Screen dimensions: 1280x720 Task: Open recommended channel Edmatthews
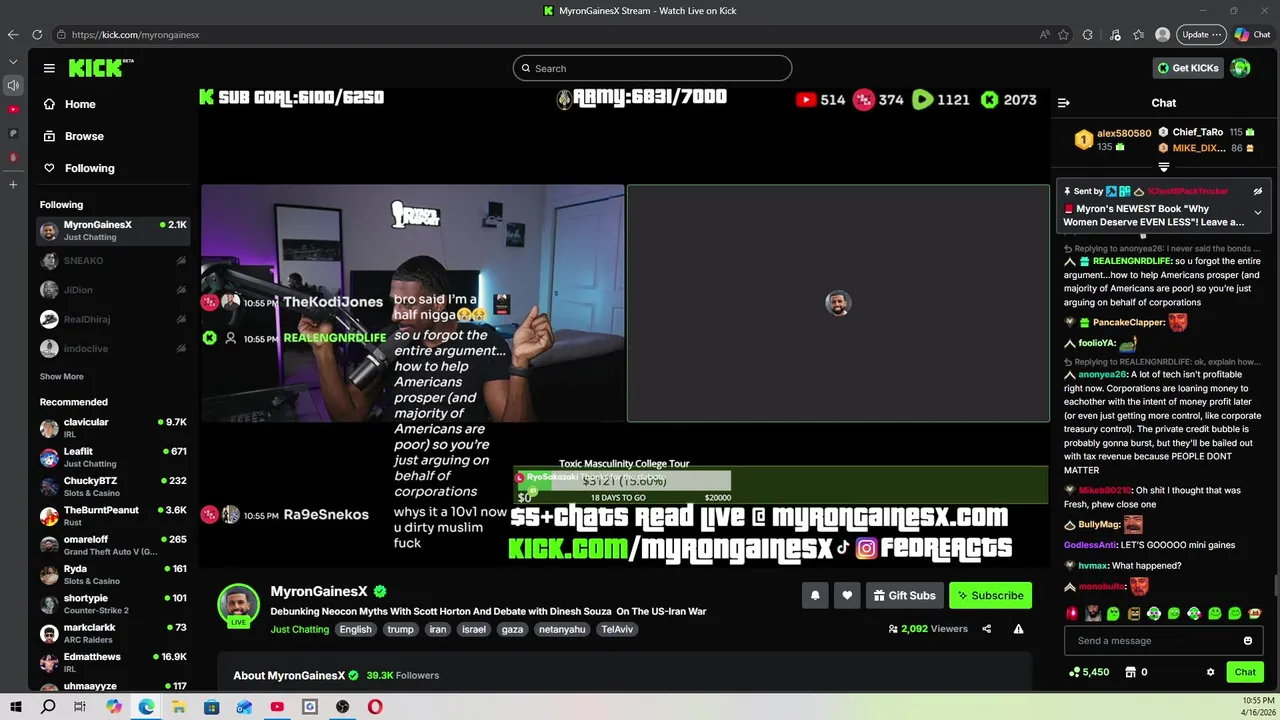[x=113, y=662]
